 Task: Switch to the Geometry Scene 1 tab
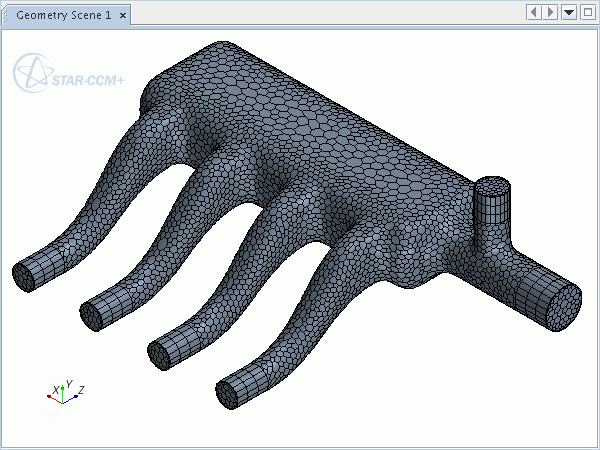pos(63,13)
